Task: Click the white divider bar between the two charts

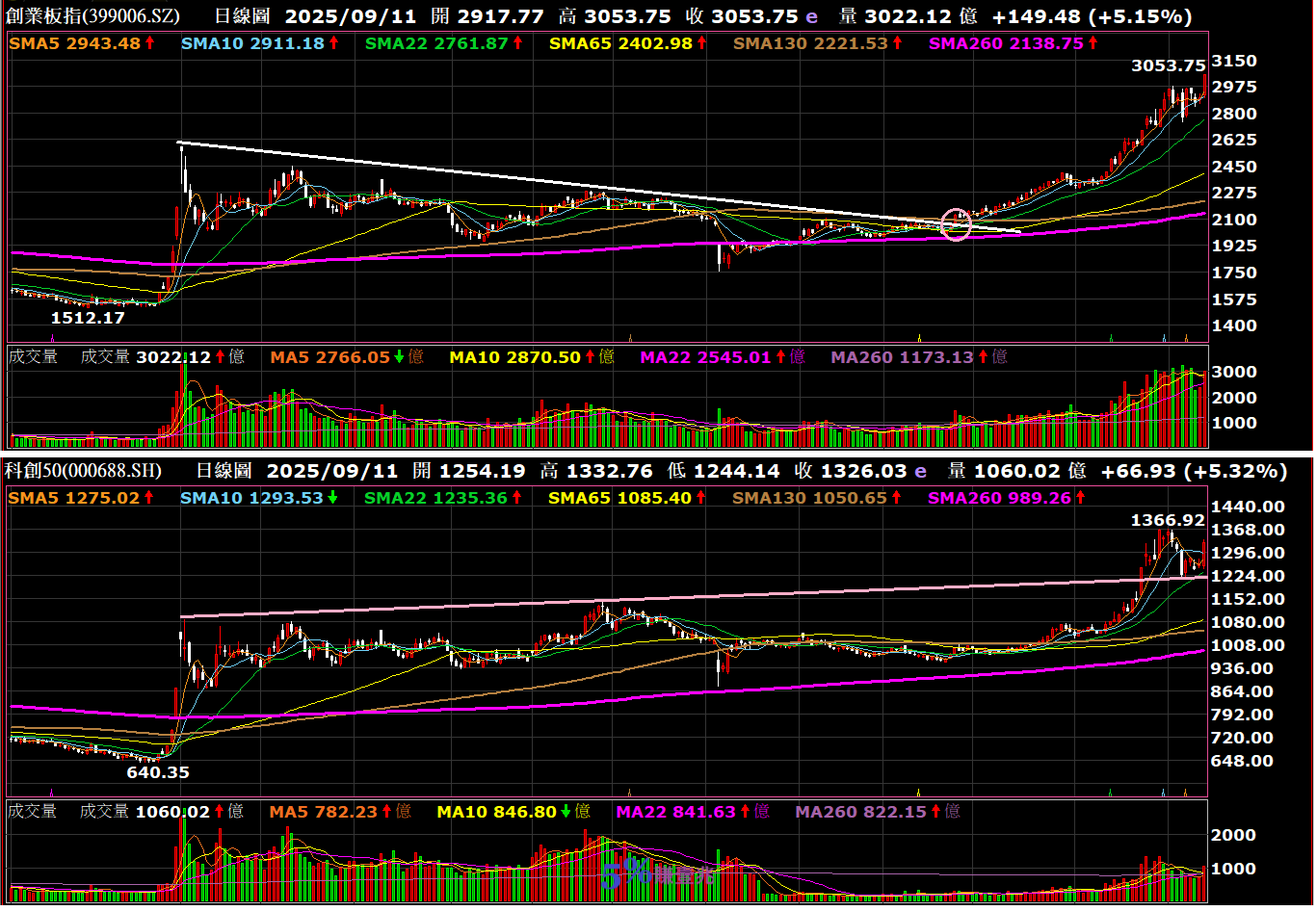Action: click(x=658, y=453)
